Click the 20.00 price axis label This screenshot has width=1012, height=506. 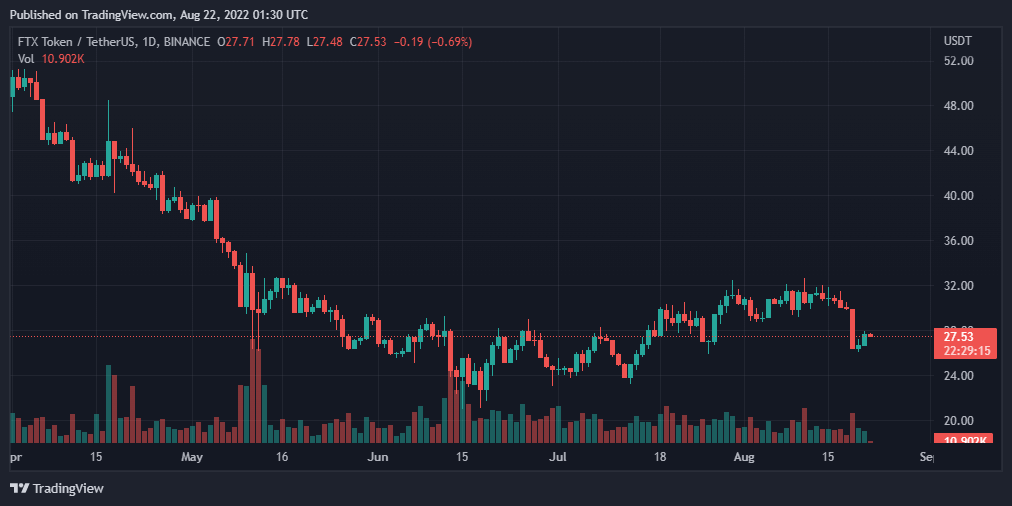coord(959,421)
